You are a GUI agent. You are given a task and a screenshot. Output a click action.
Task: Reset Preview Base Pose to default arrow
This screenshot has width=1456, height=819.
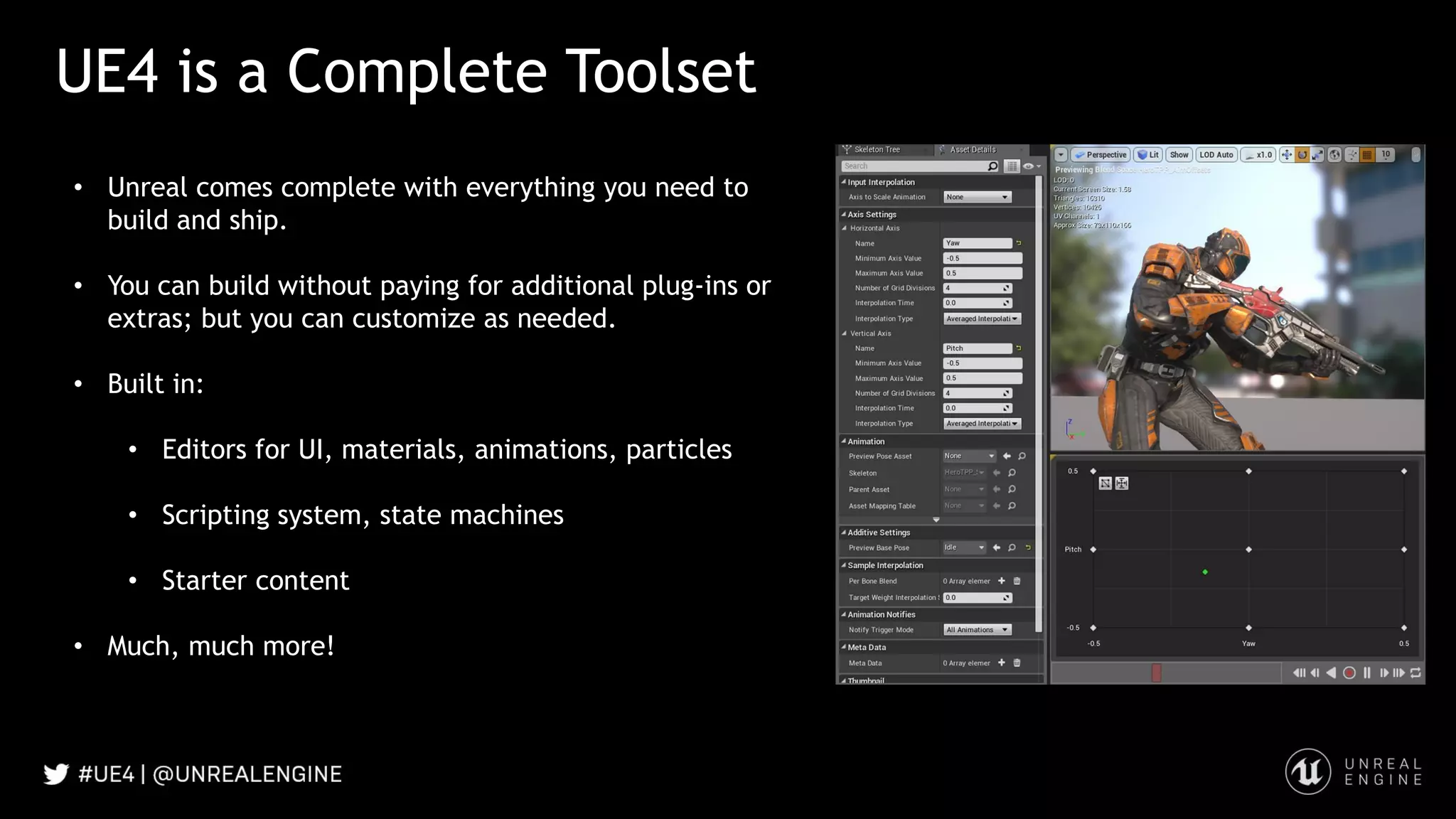pos(1028,547)
